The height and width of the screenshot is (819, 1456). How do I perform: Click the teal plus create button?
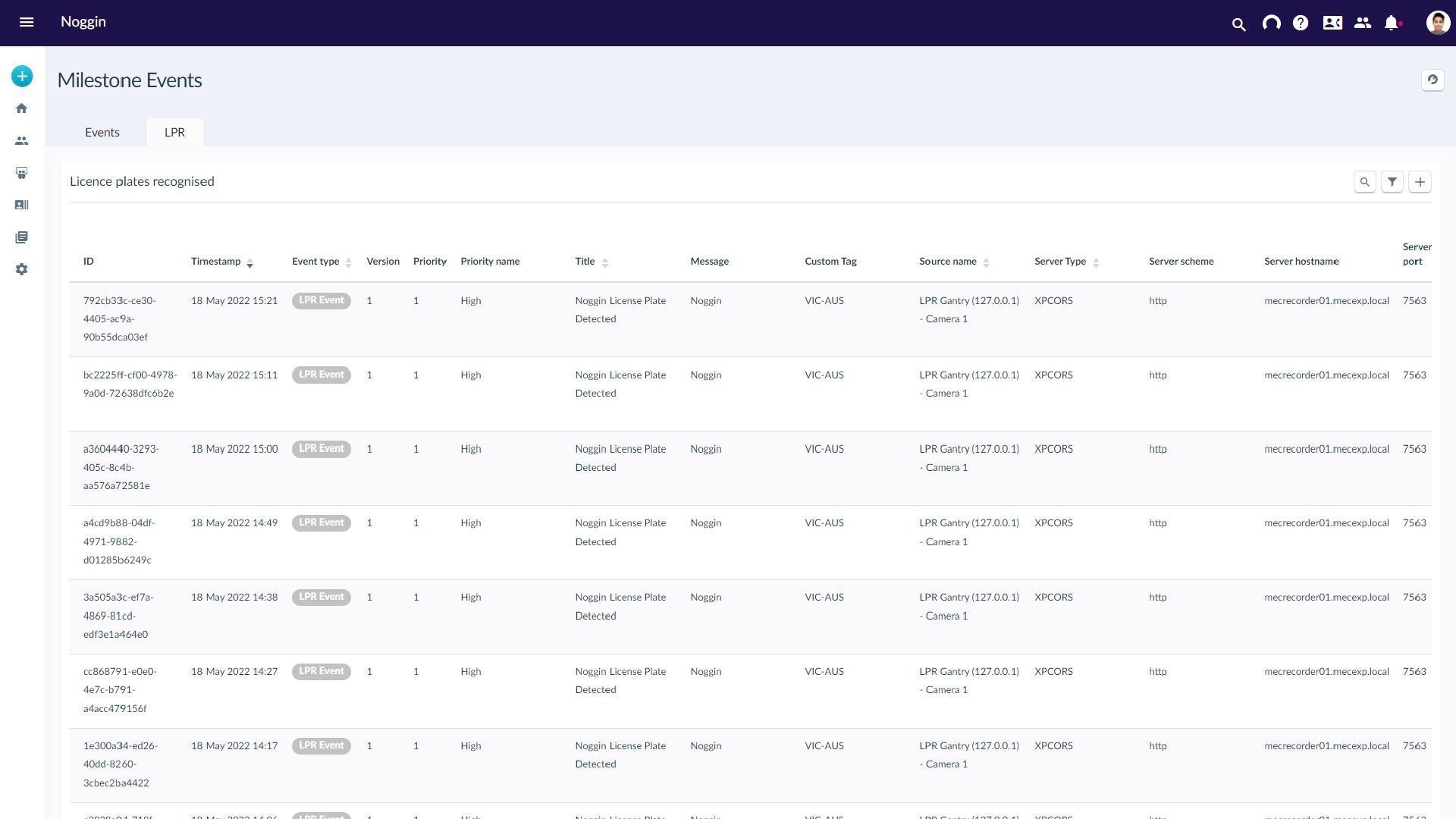point(22,76)
